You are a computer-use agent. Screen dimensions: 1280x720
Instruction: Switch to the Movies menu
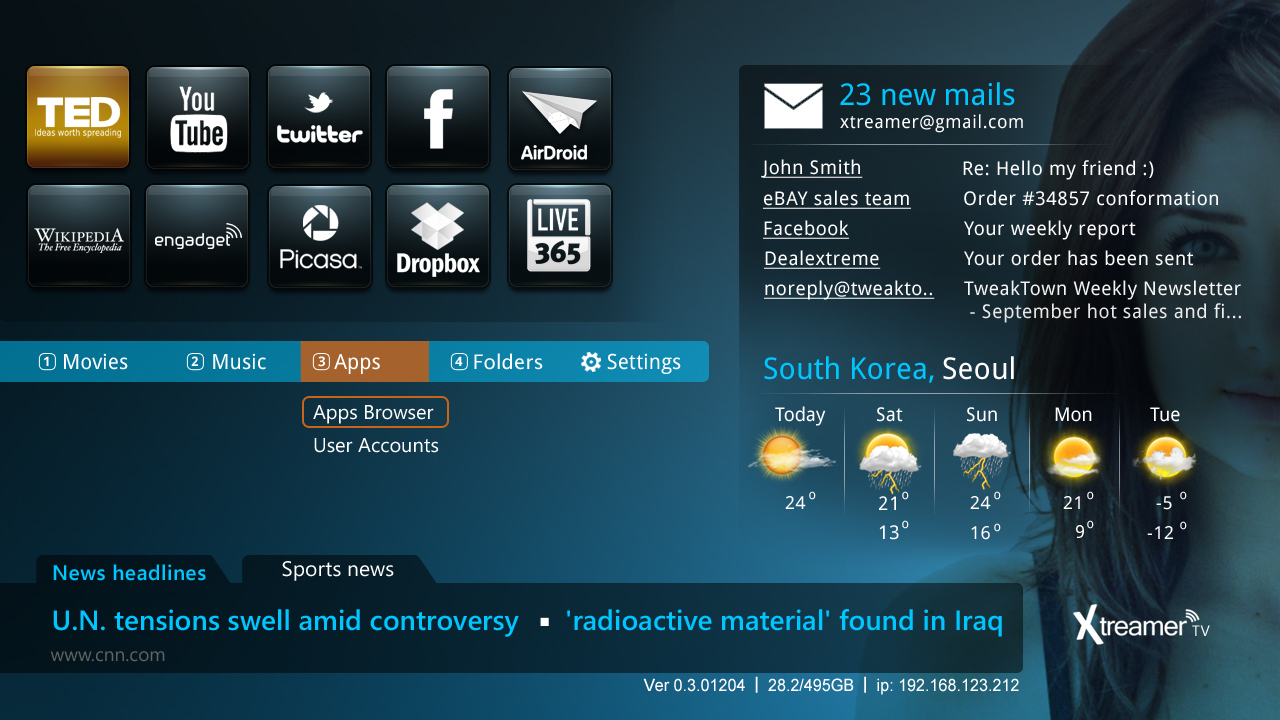(84, 362)
